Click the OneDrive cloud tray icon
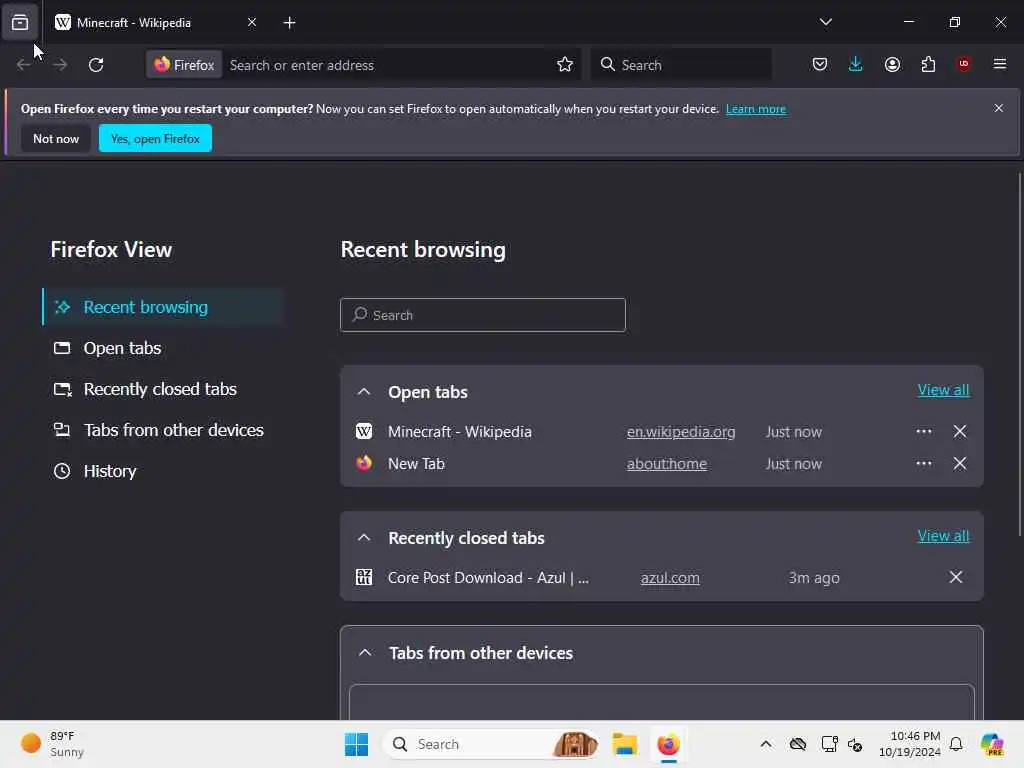Image resolution: width=1024 pixels, height=768 pixels. pos(797,744)
